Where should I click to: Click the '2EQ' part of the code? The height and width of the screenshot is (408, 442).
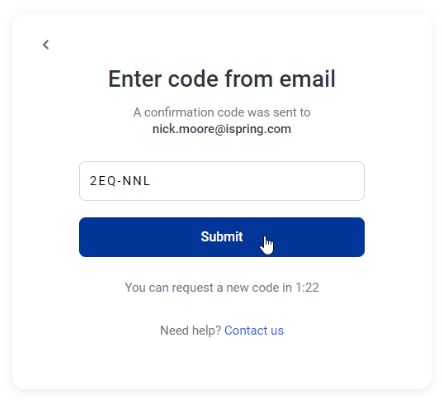tap(103, 181)
